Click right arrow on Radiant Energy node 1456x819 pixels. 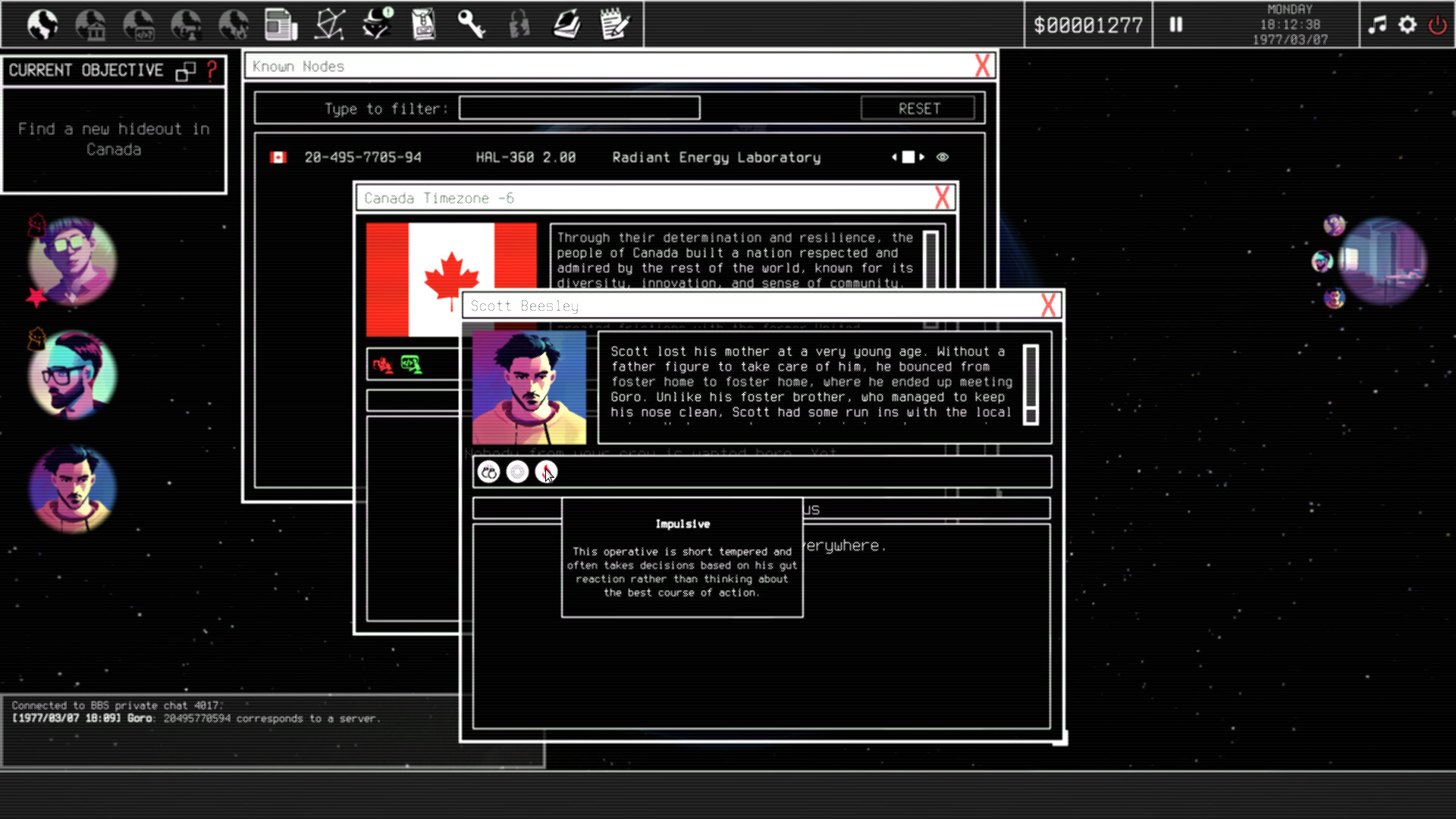(922, 157)
